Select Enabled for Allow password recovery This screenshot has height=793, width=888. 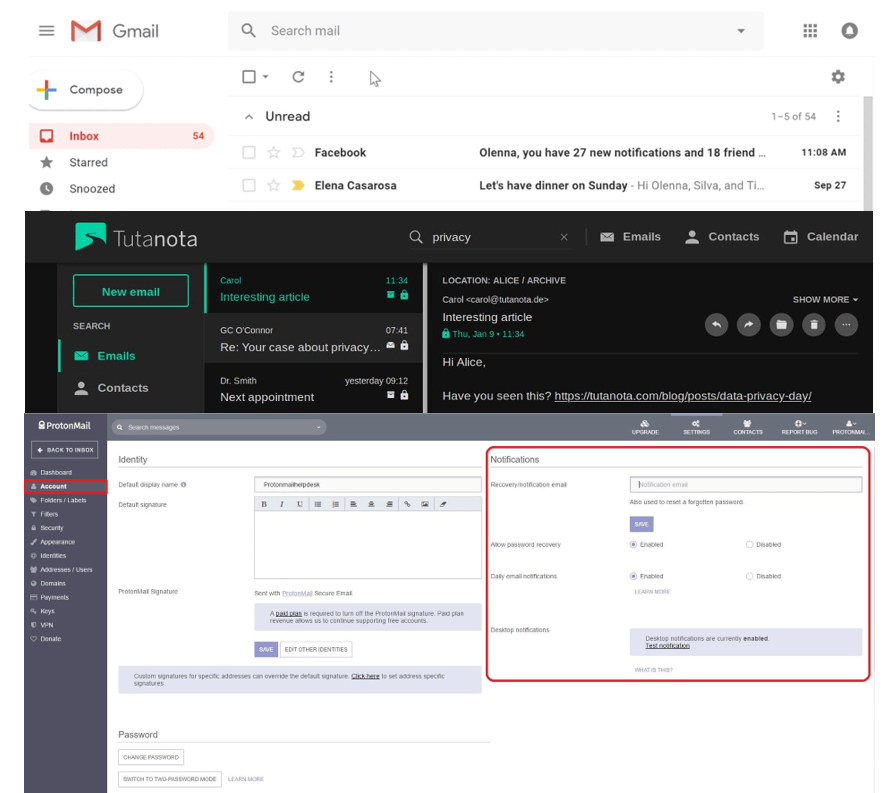[633, 544]
